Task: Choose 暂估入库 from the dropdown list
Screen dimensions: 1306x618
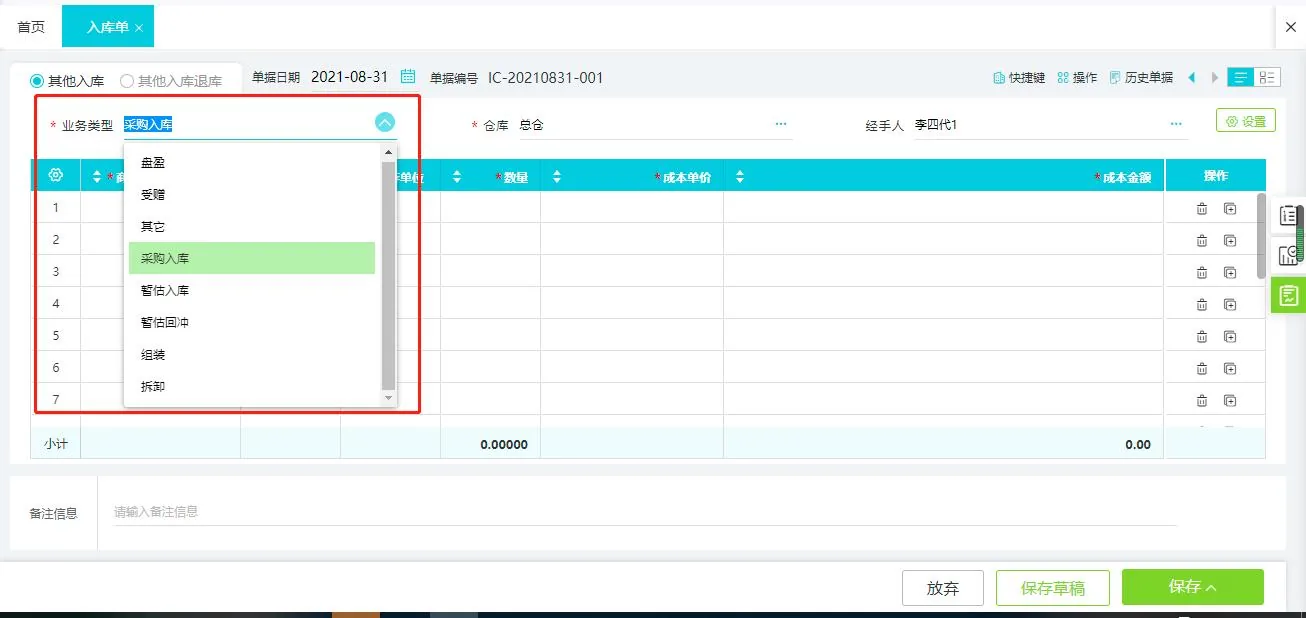Action: [x=252, y=290]
